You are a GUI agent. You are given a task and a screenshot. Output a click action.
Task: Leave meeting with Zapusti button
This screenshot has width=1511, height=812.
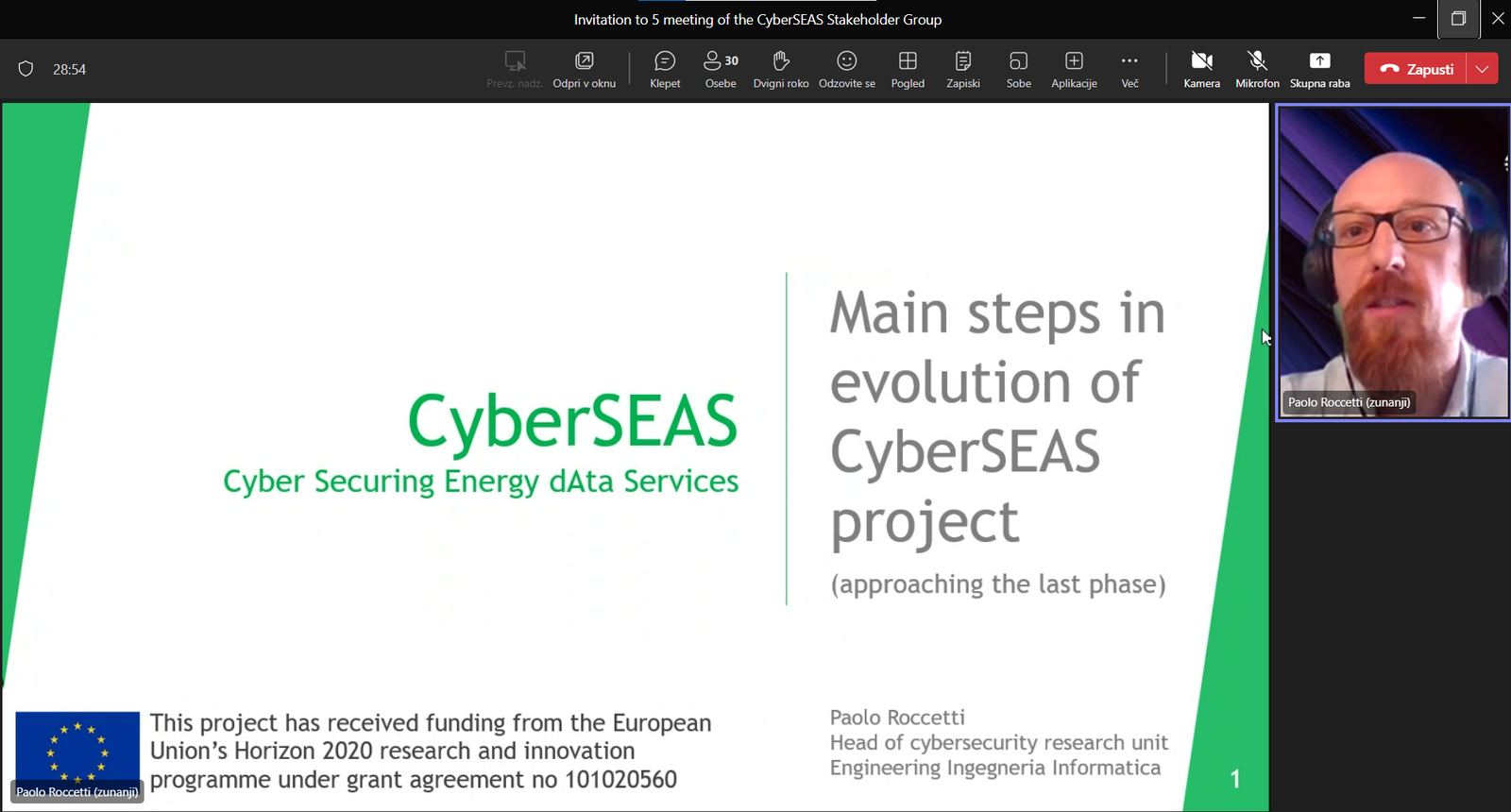pyautogui.click(x=1416, y=69)
